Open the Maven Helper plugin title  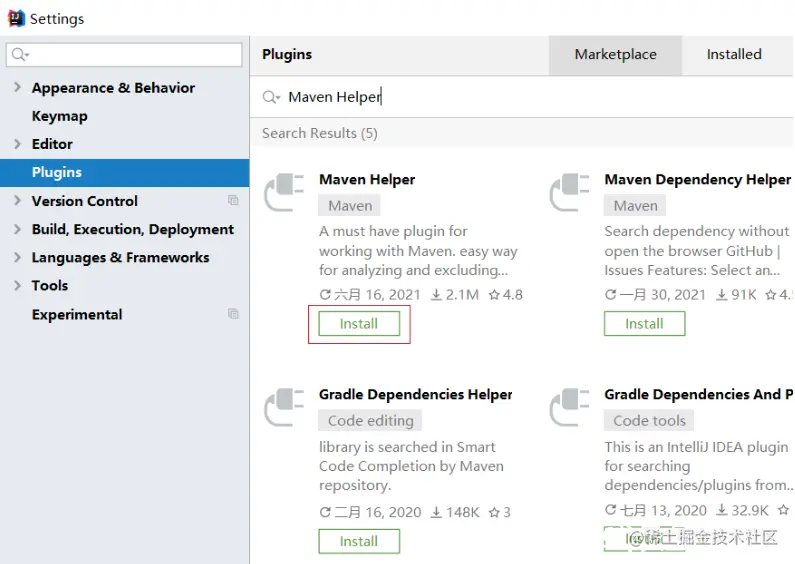tap(367, 180)
